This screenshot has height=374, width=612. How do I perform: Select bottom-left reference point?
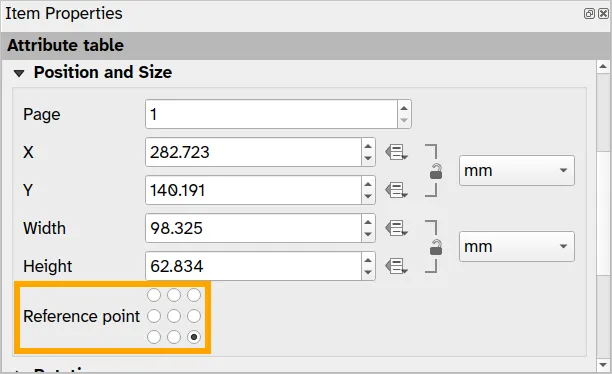(154, 337)
